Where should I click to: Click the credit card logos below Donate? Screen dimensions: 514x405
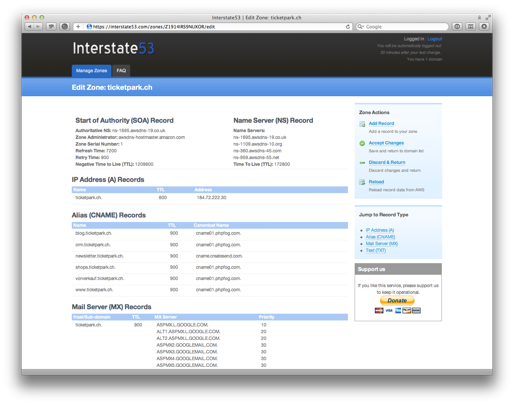397,310
